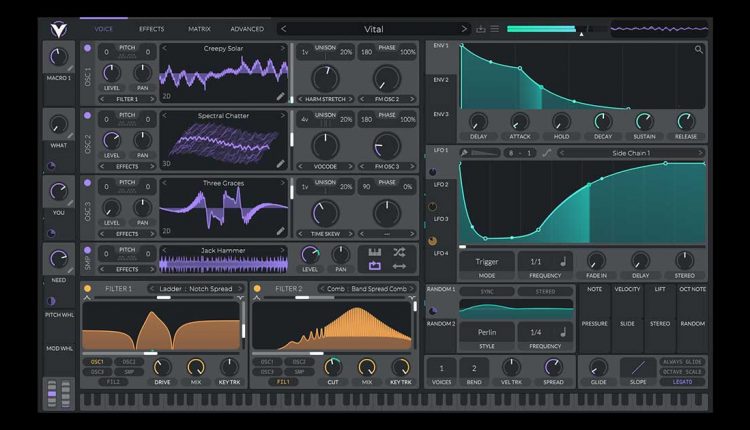Open the Creepy Solar wavetable selector
This screenshot has height=430, width=750.
(223, 48)
